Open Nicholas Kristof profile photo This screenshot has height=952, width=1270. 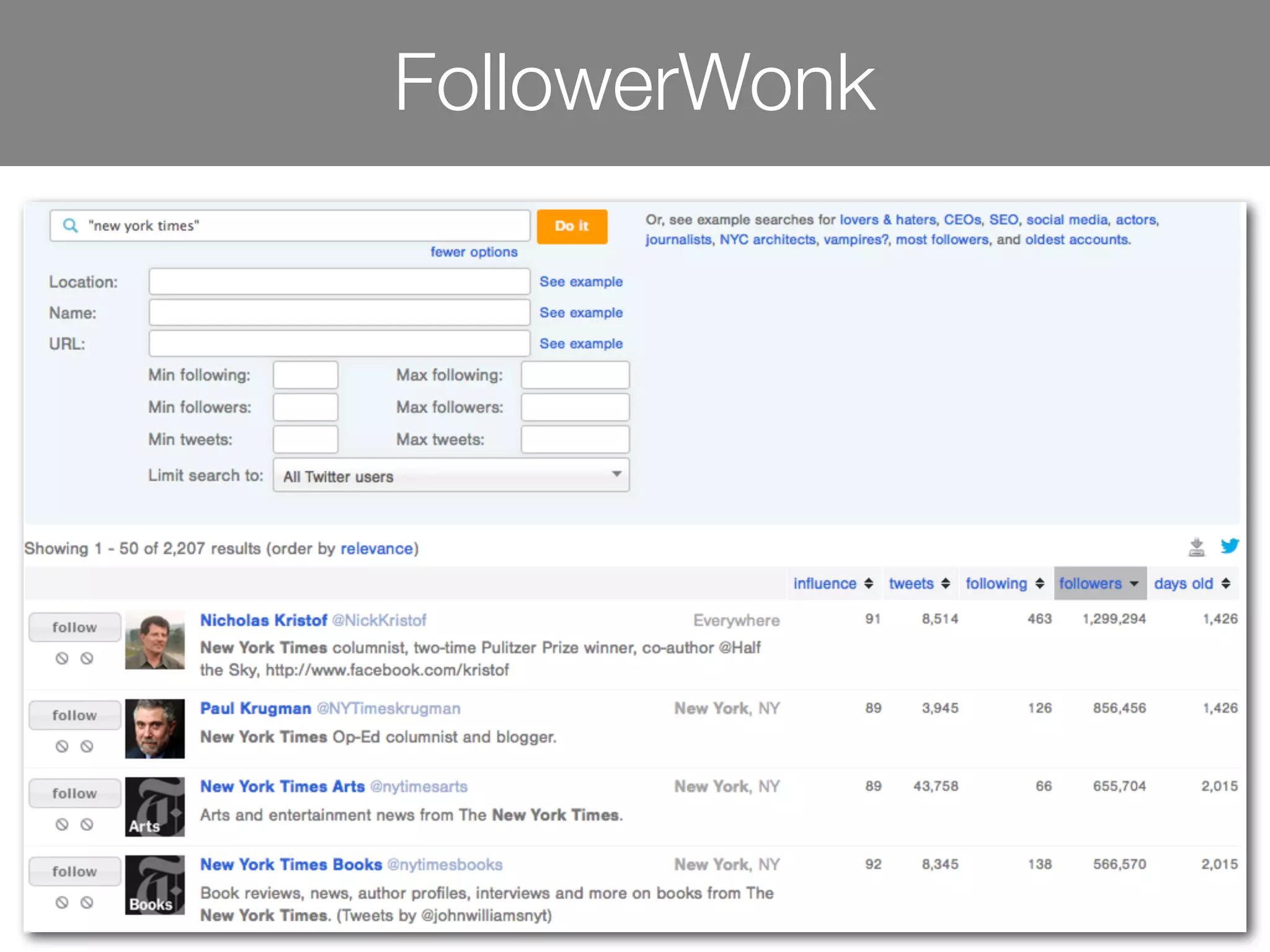coord(155,640)
